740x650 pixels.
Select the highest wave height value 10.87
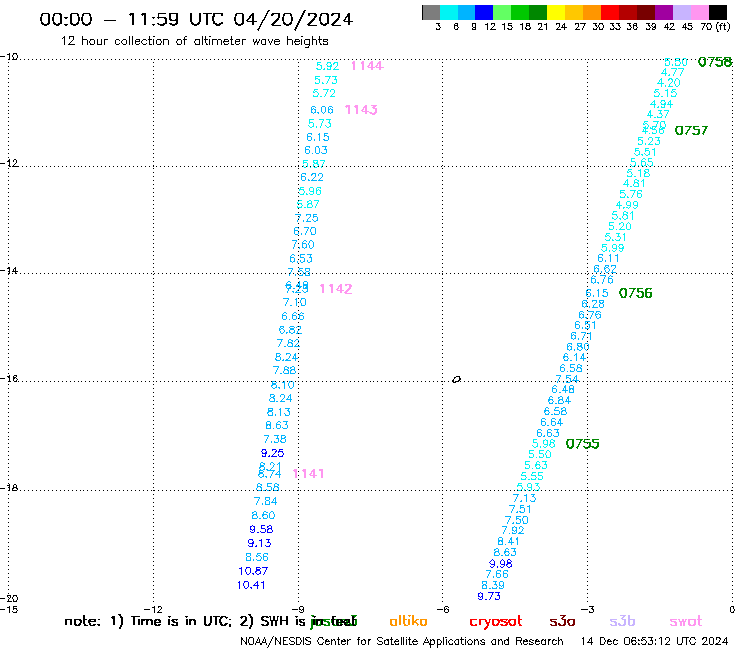[x=253, y=571]
